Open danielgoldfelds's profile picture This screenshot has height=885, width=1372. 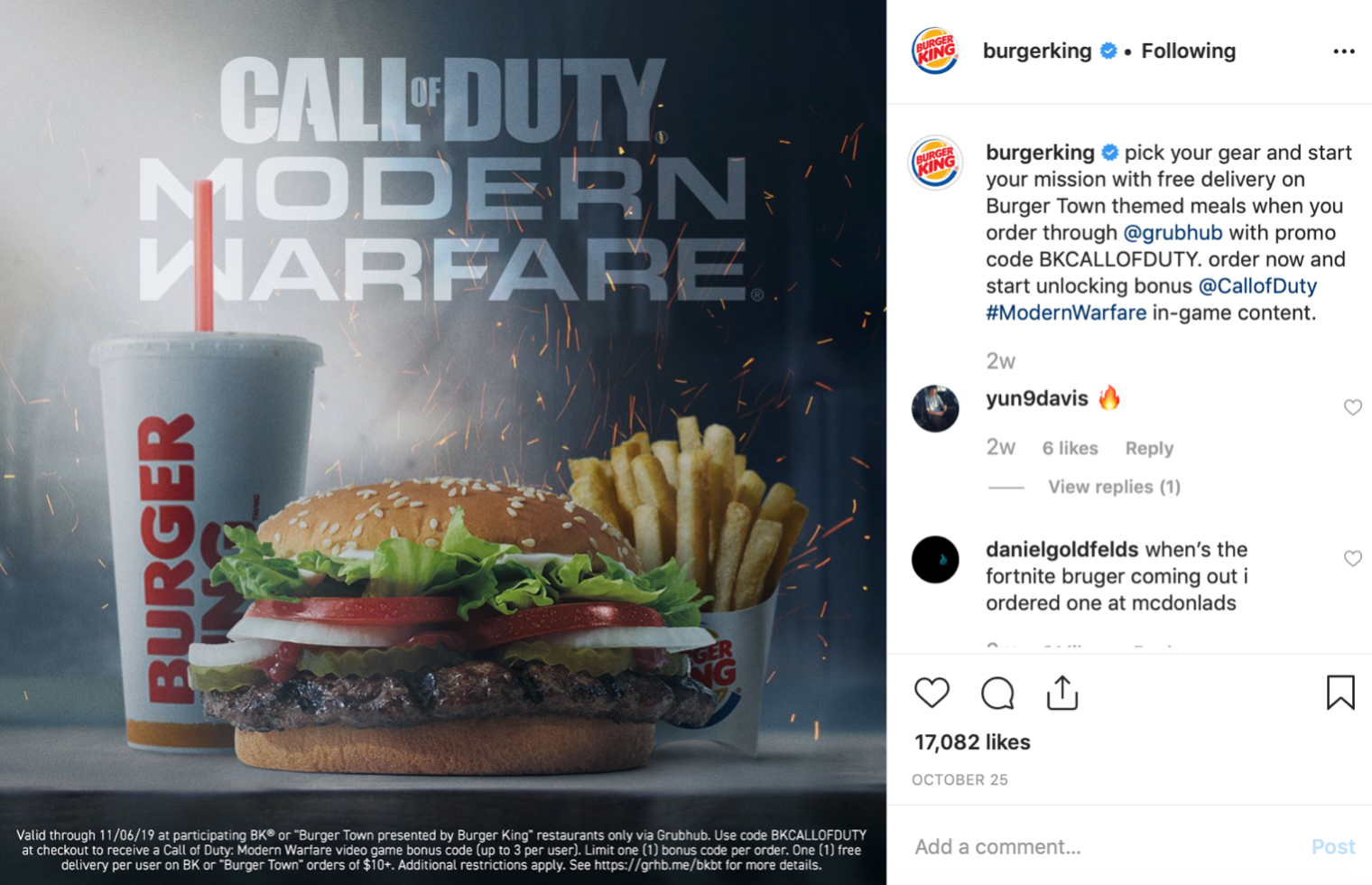pos(935,559)
